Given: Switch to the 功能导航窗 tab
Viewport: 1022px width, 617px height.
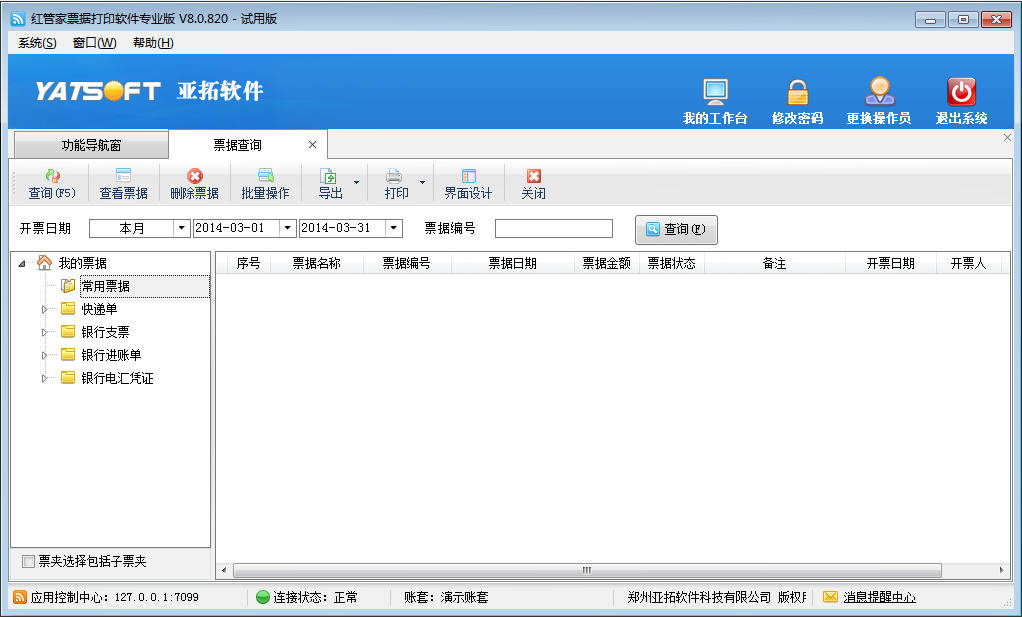Looking at the screenshot, I should pyautogui.click(x=91, y=145).
